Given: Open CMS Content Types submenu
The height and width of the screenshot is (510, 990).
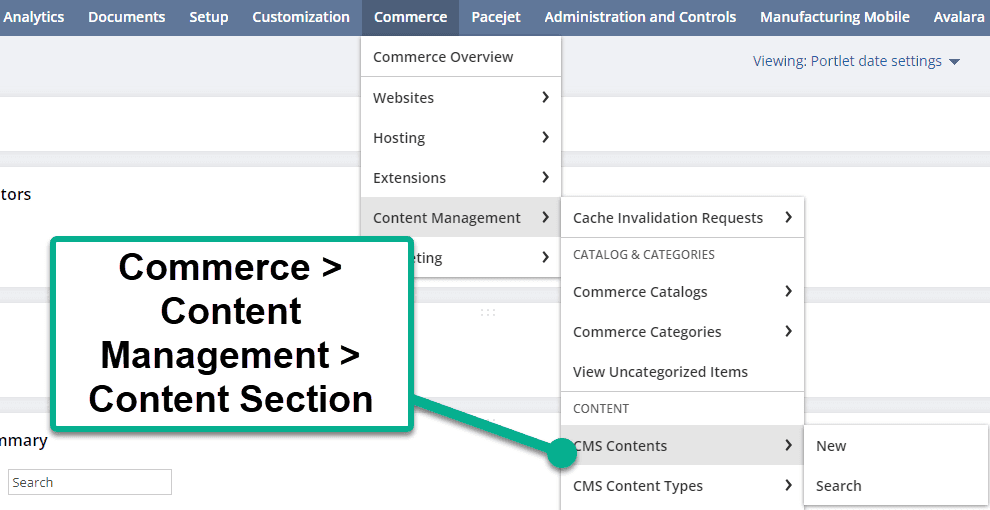Looking at the screenshot, I should 683,486.
